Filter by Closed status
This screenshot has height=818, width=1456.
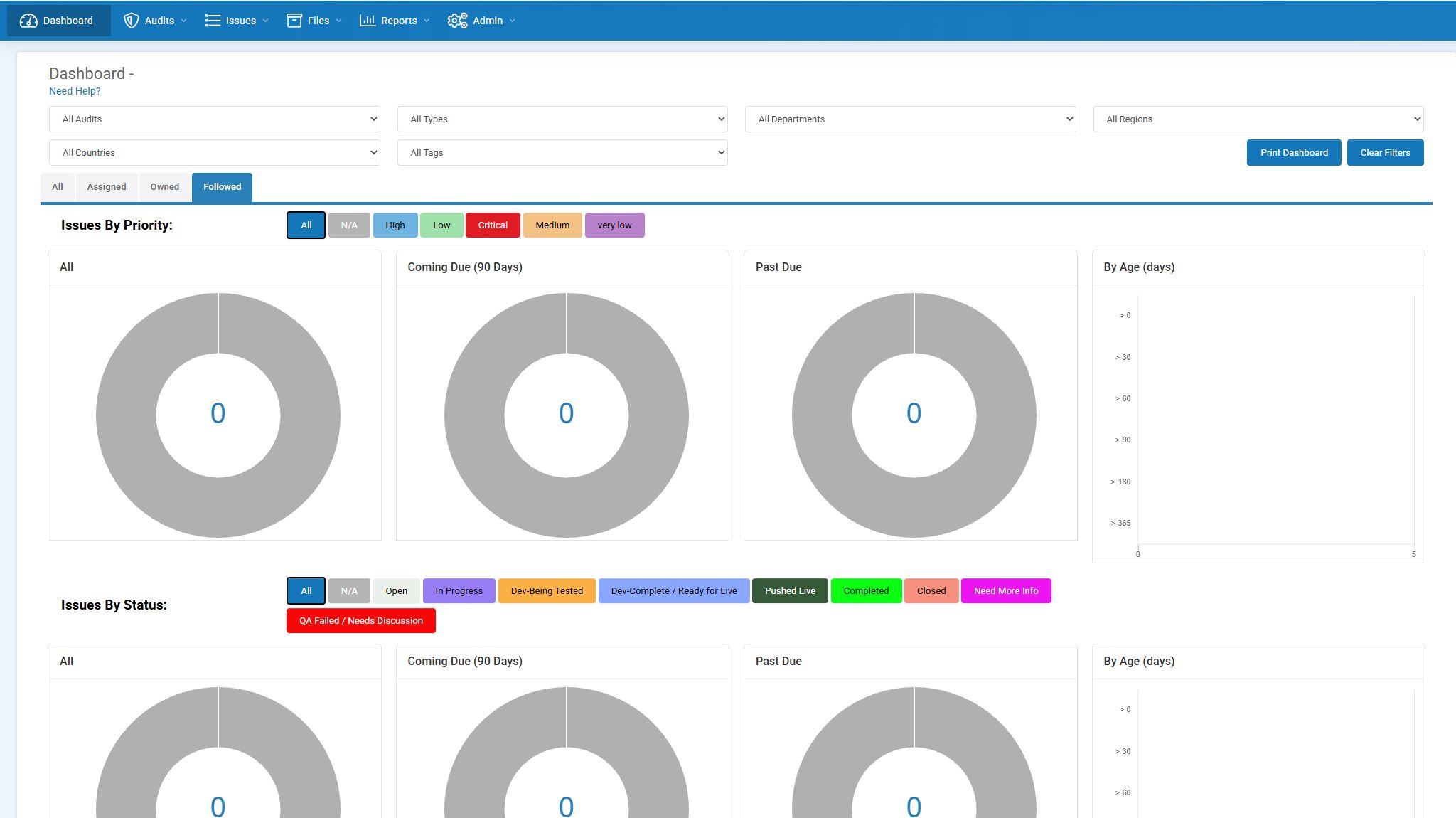pyautogui.click(x=931, y=591)
